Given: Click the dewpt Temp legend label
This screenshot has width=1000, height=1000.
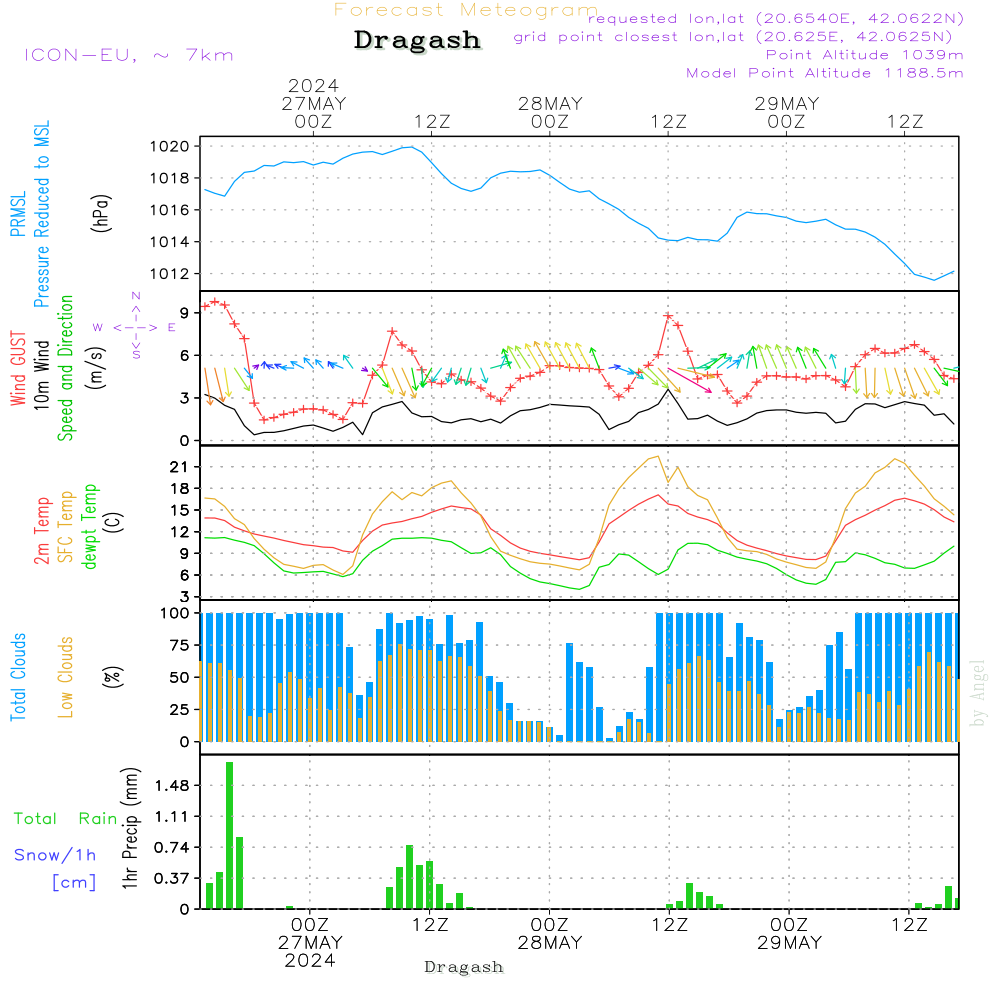Looking at the screenshot, I should point(90,526).
